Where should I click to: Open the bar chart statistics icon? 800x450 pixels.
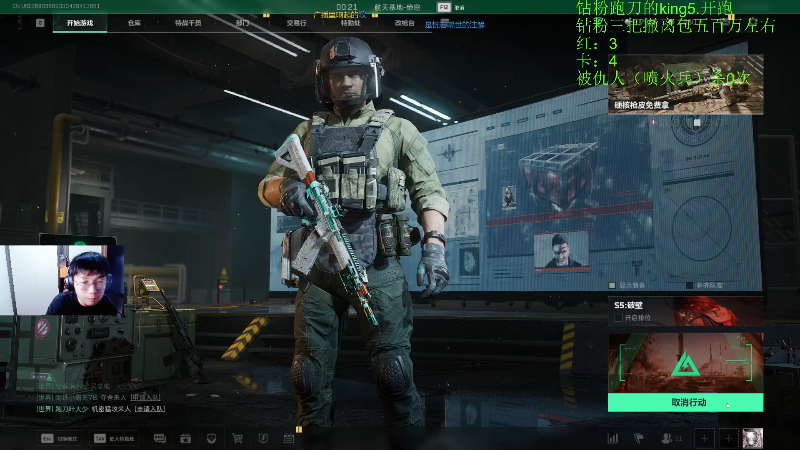(613, 438)
